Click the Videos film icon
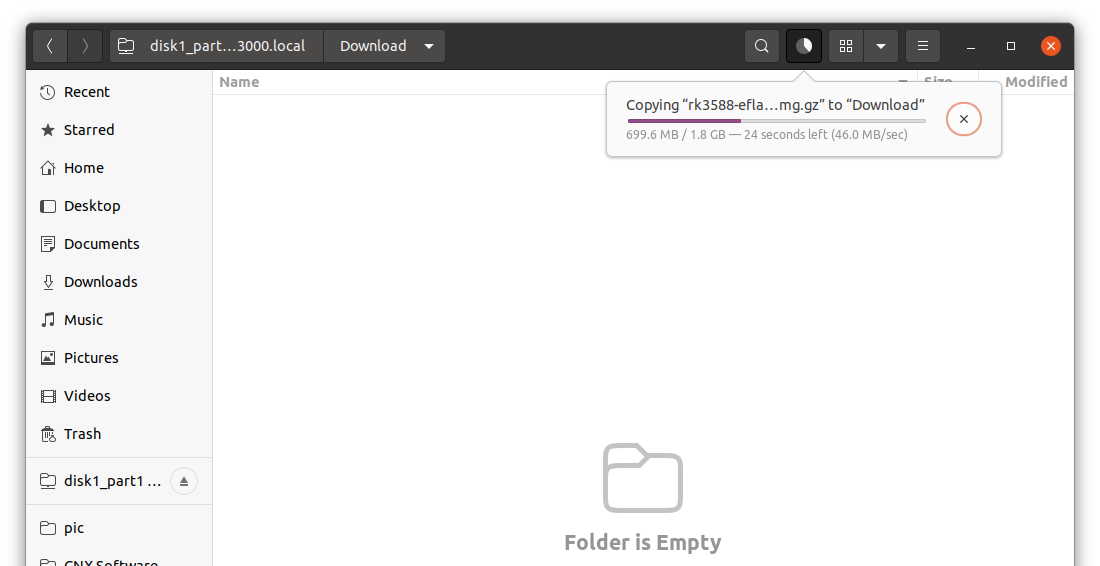The height and width of the screenshot is (566, 1100). pyautogui.click(x=48, y=396)
